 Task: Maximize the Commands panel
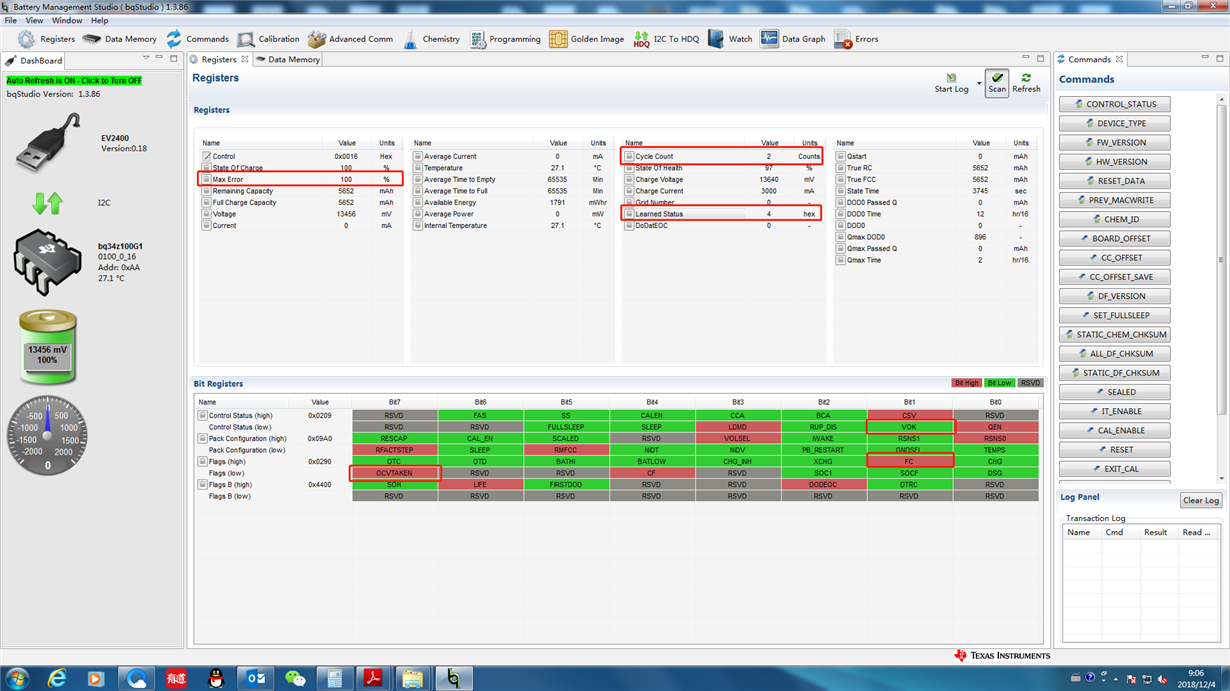point(1221,59)
